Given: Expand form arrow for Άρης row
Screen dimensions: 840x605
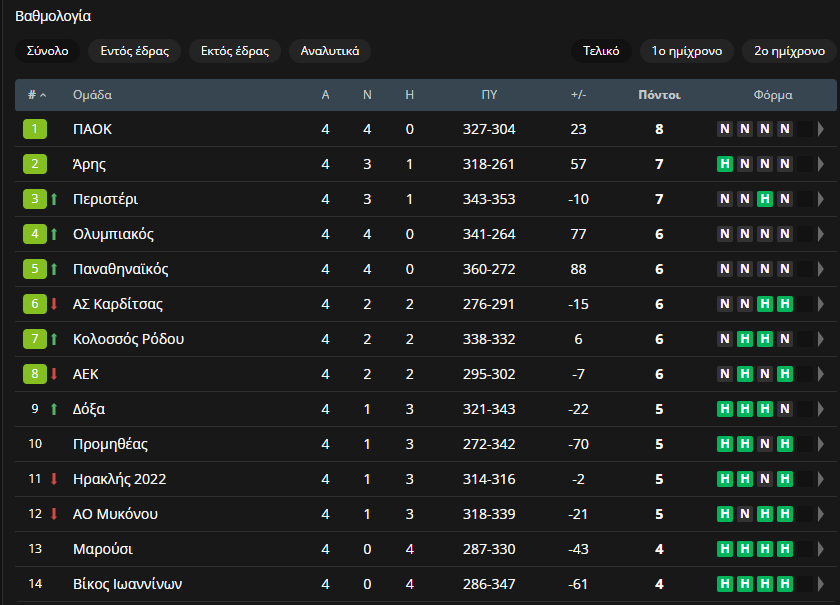Looking at the screenshot, I should tap(821, 164).
